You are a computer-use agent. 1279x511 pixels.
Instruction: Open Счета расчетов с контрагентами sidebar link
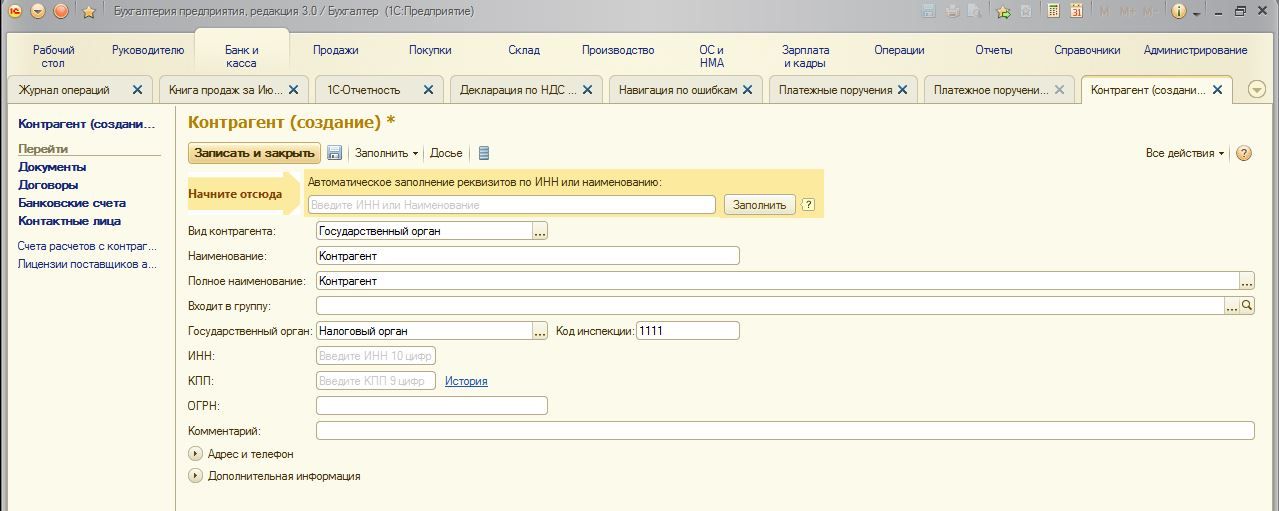pyautogui.click(x=88, y=245)
